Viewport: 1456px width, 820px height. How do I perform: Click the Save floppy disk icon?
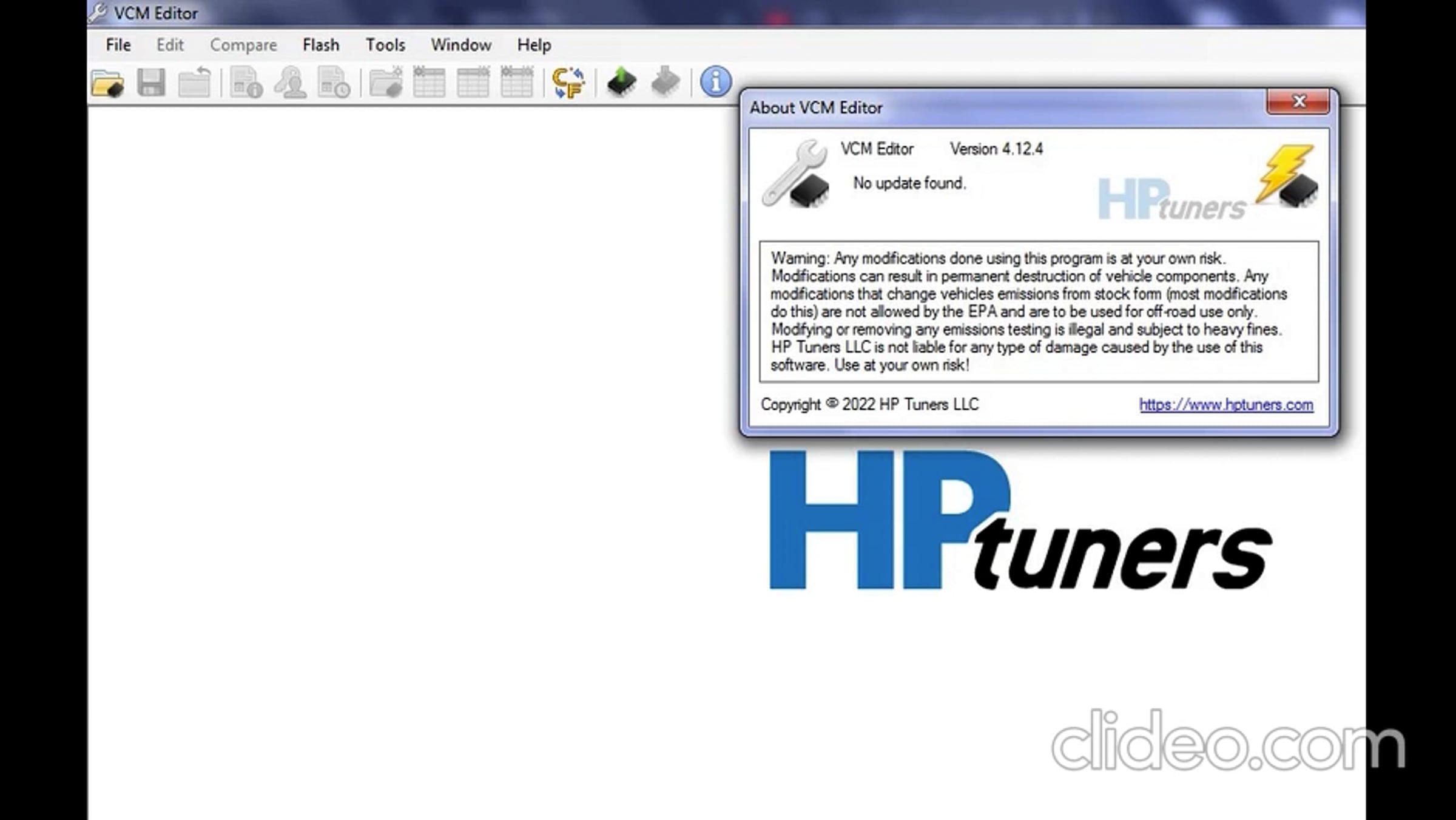[x=151, y=83]
